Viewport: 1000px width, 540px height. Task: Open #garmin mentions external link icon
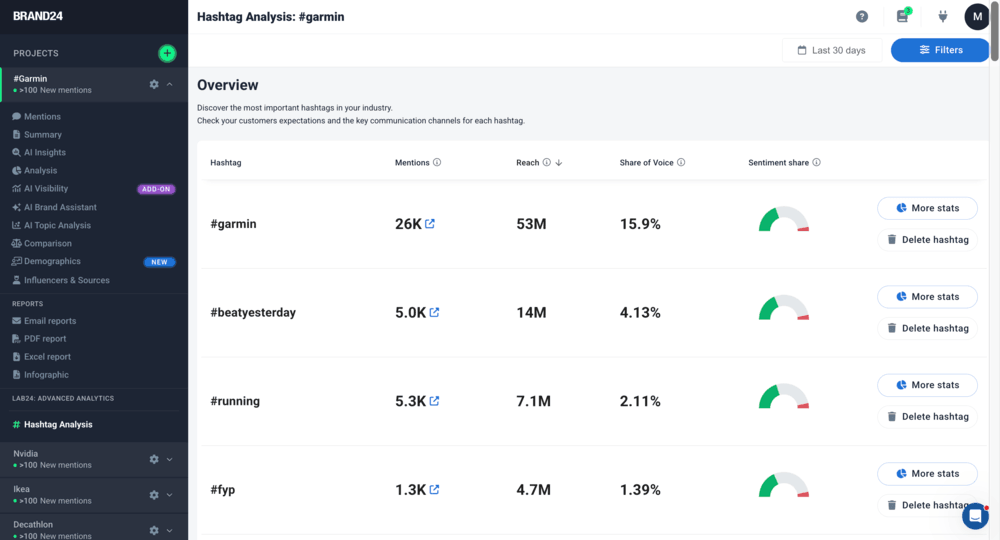coord(430,224)
